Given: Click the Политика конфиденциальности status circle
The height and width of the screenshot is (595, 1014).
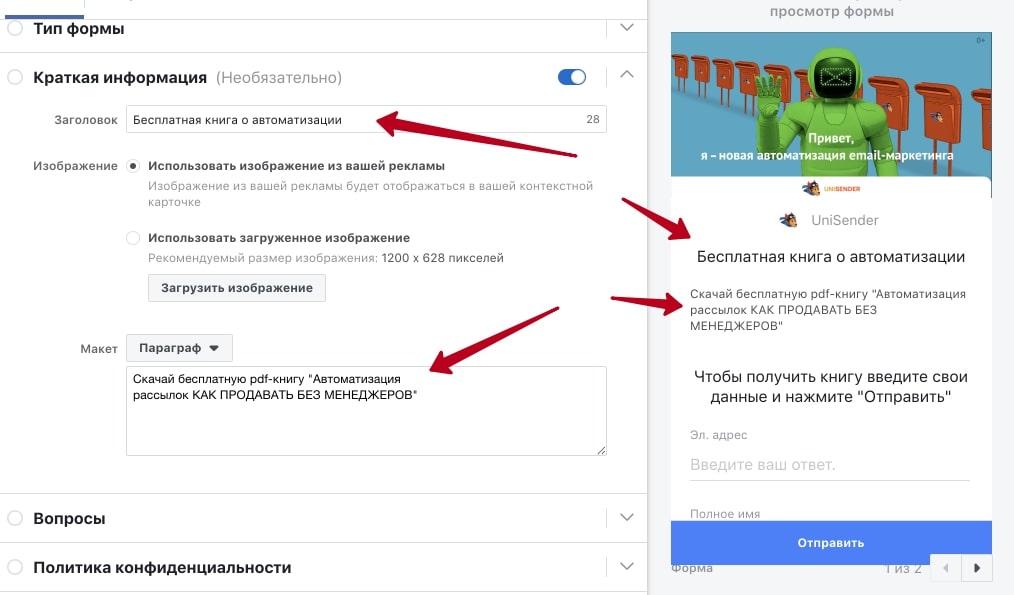Looking at the screenshot, I should (x=15, y=567).
